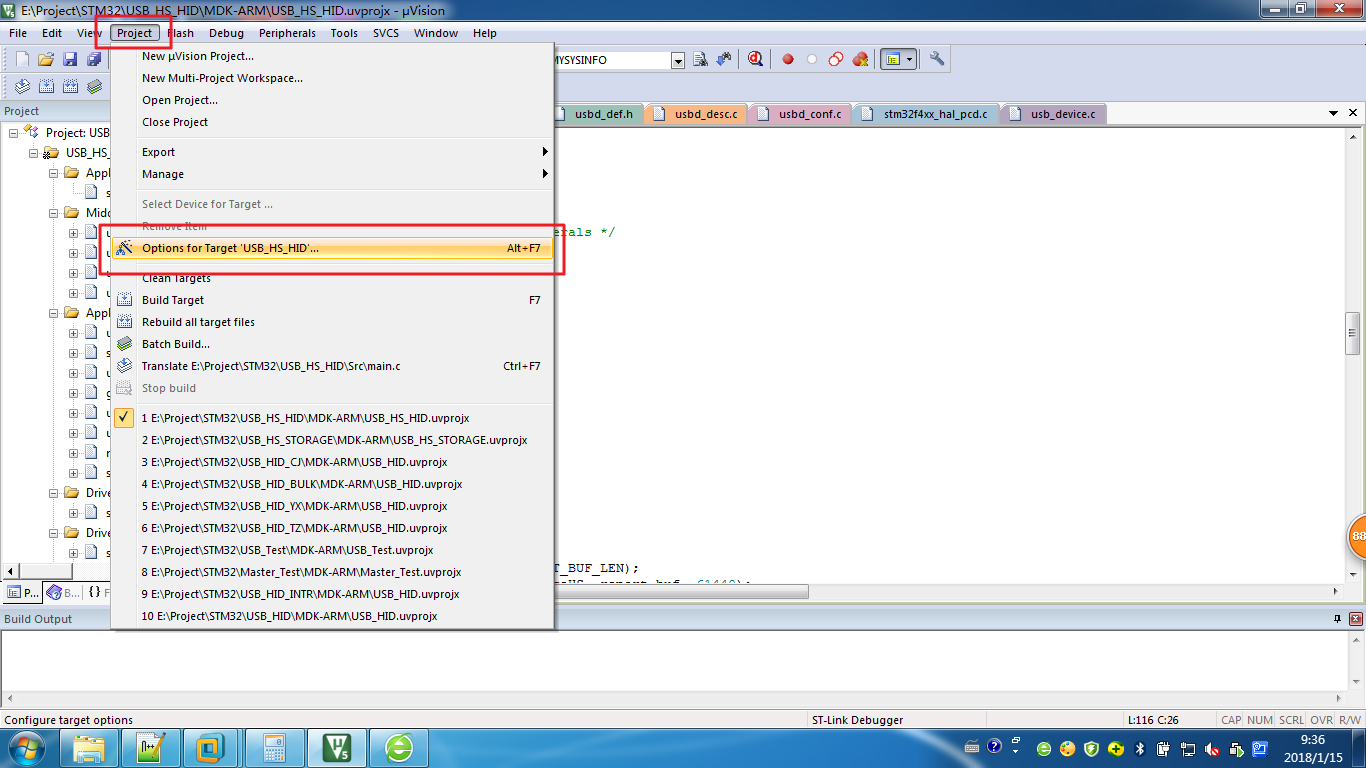Click the kill all breakpoints icon
This screenshot has width=1366, height=768.
pos(860,60)
